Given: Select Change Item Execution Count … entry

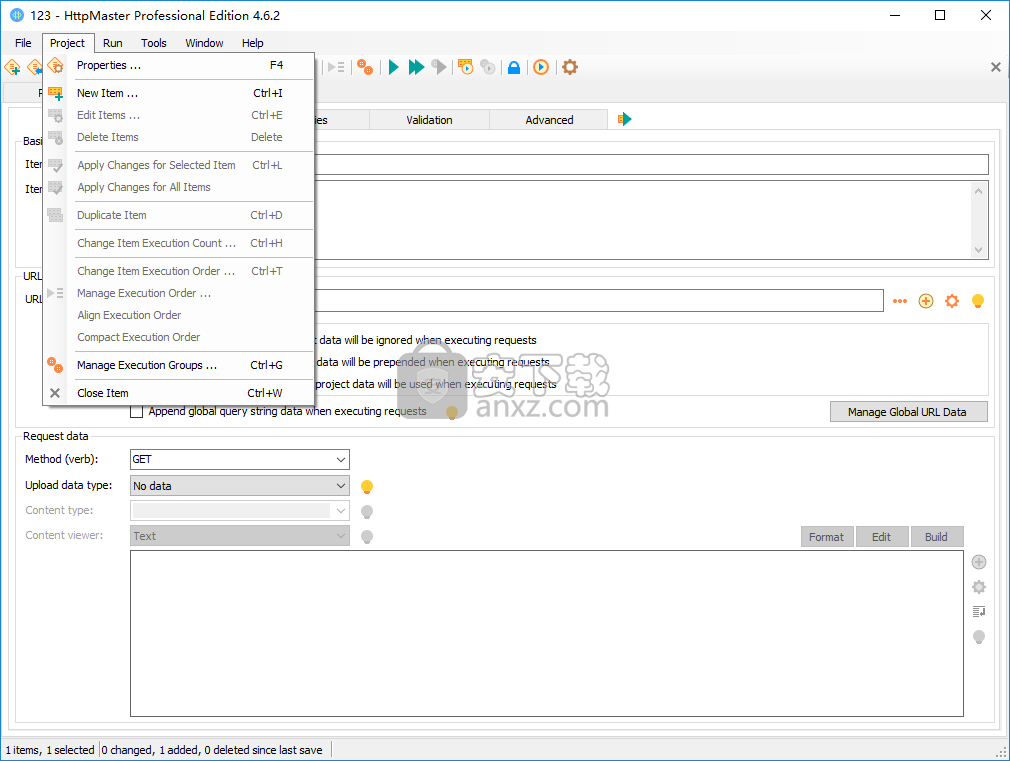Looking at the screenshot, I should click(179, 244).
